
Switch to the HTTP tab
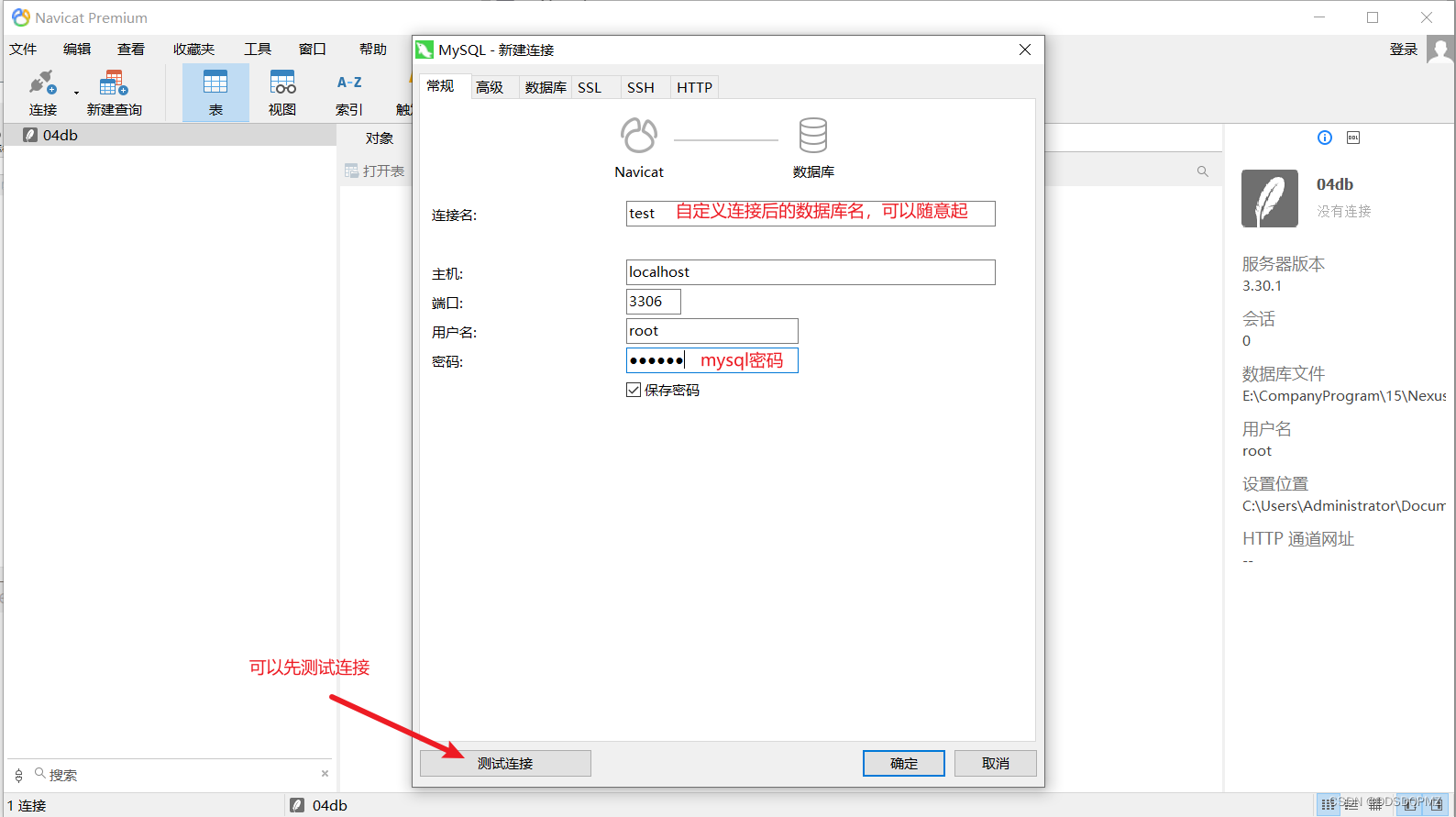click(x=694, y=87)
